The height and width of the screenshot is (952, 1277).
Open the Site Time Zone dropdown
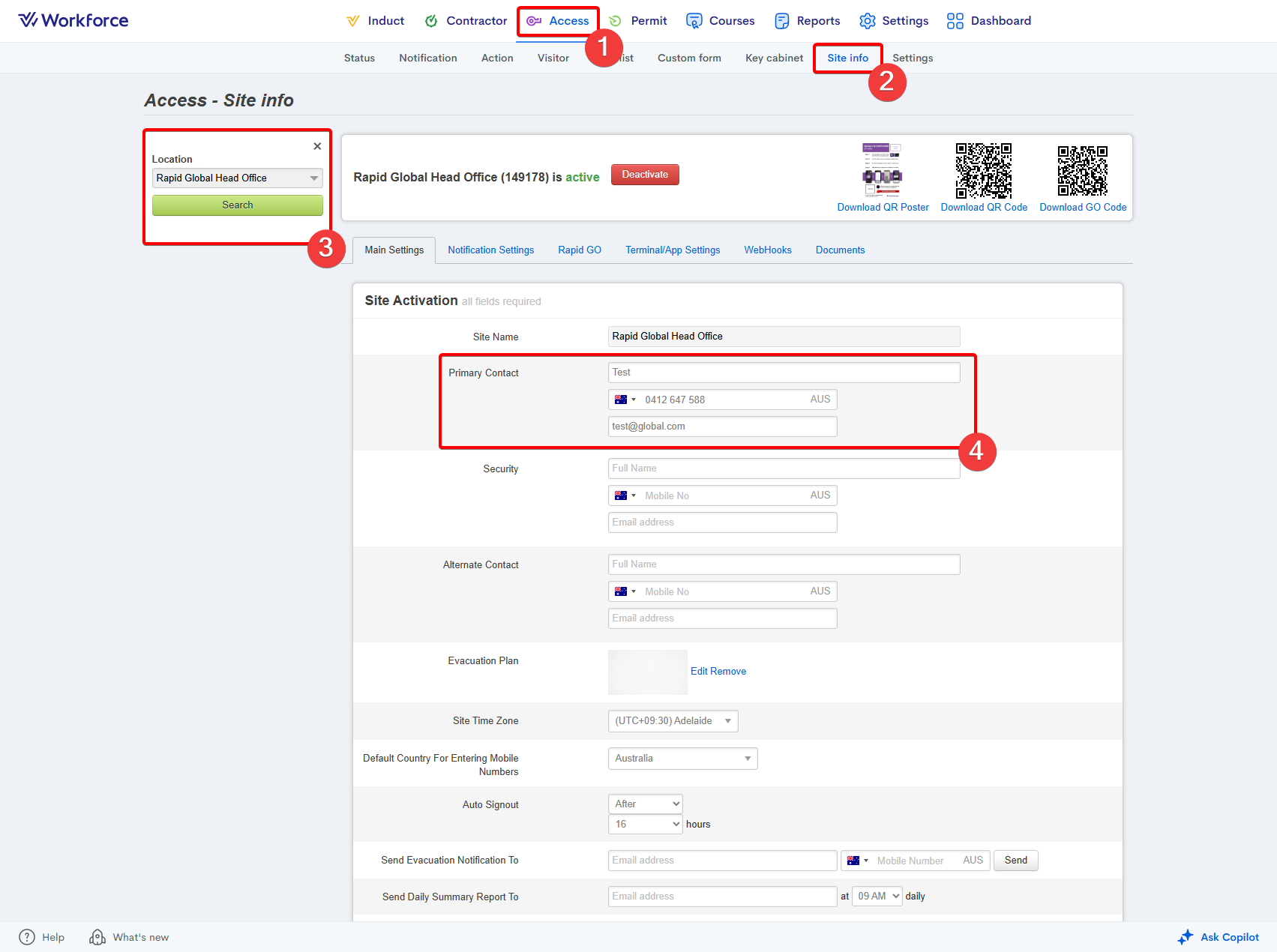673,721
